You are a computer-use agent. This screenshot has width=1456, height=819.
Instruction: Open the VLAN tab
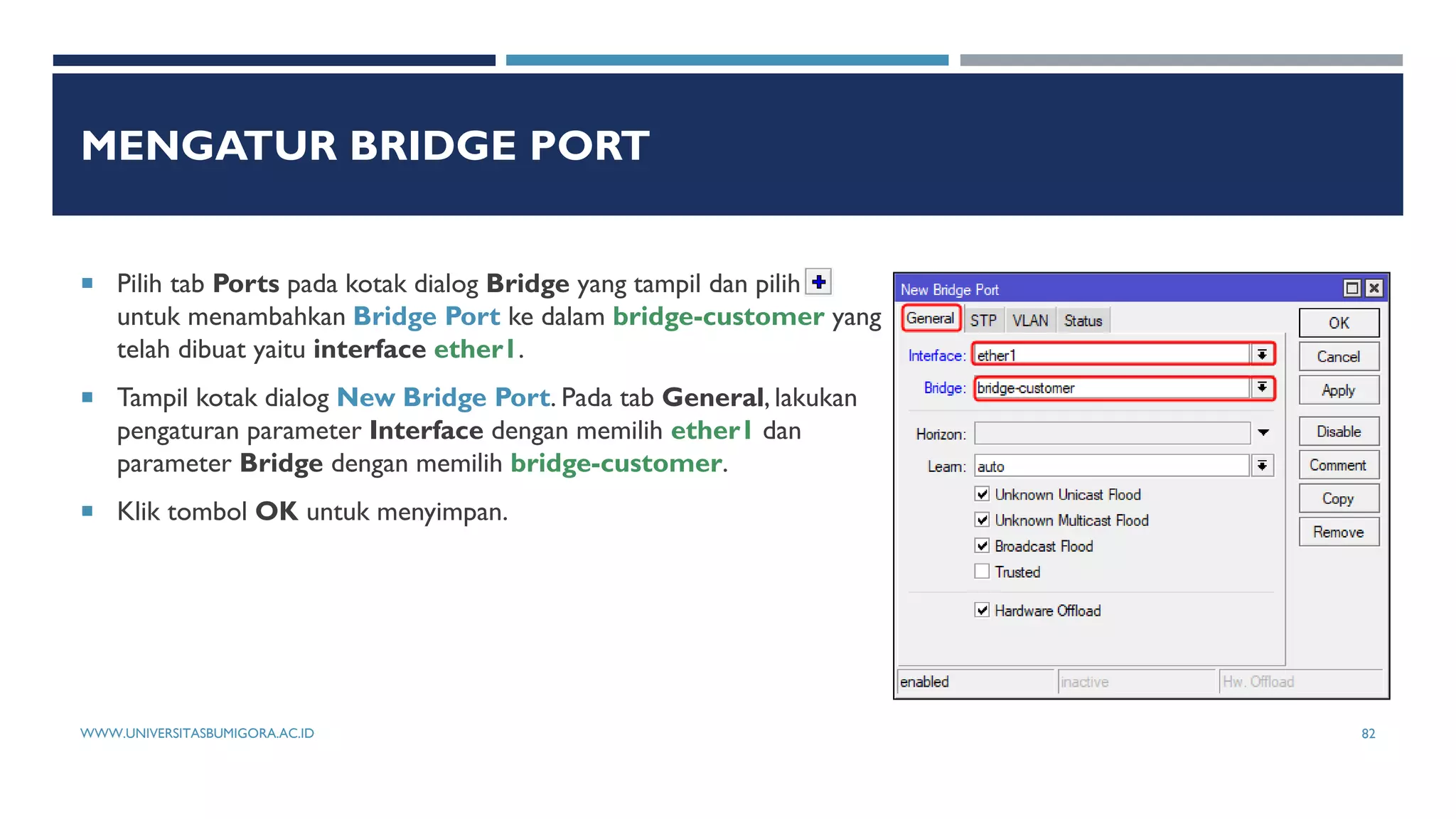(1030, 321)
